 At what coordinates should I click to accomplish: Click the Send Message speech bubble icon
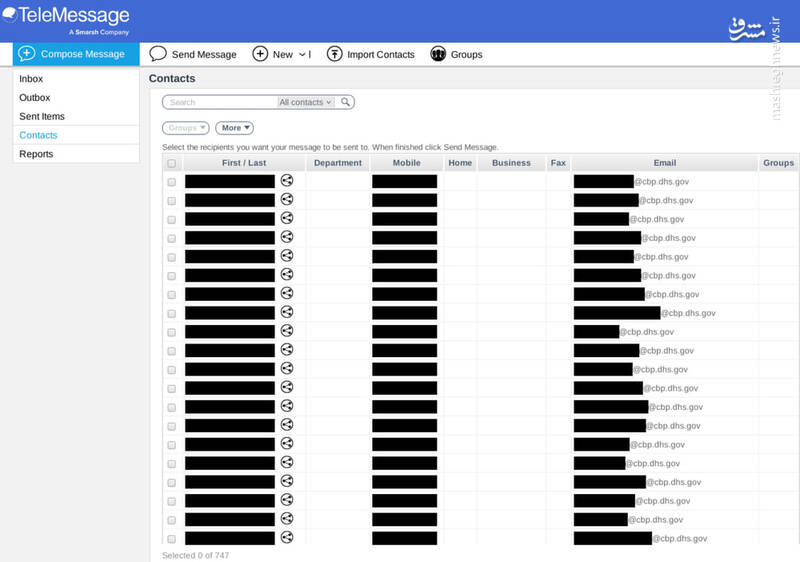click(x=158, y=54)
